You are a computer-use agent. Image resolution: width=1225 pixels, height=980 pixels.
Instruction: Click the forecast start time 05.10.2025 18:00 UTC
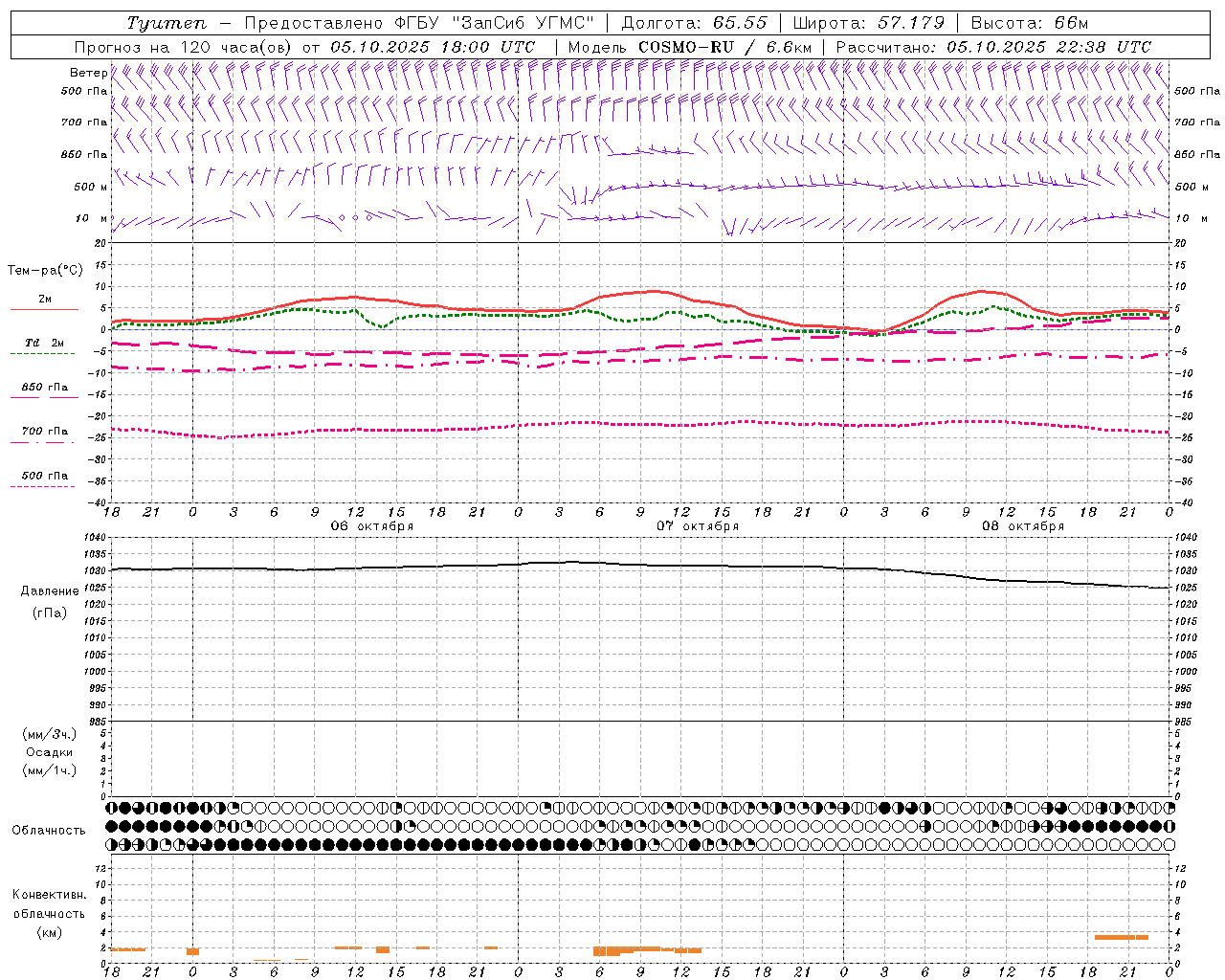click(x=433, y=47)
